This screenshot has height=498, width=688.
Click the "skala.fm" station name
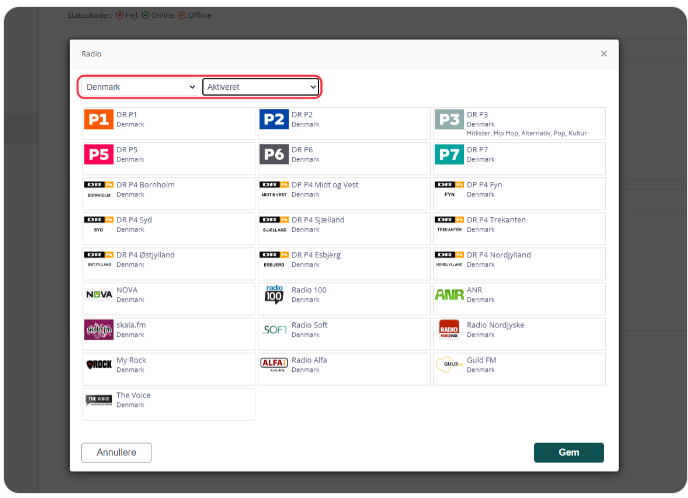[x=131, y=325]
